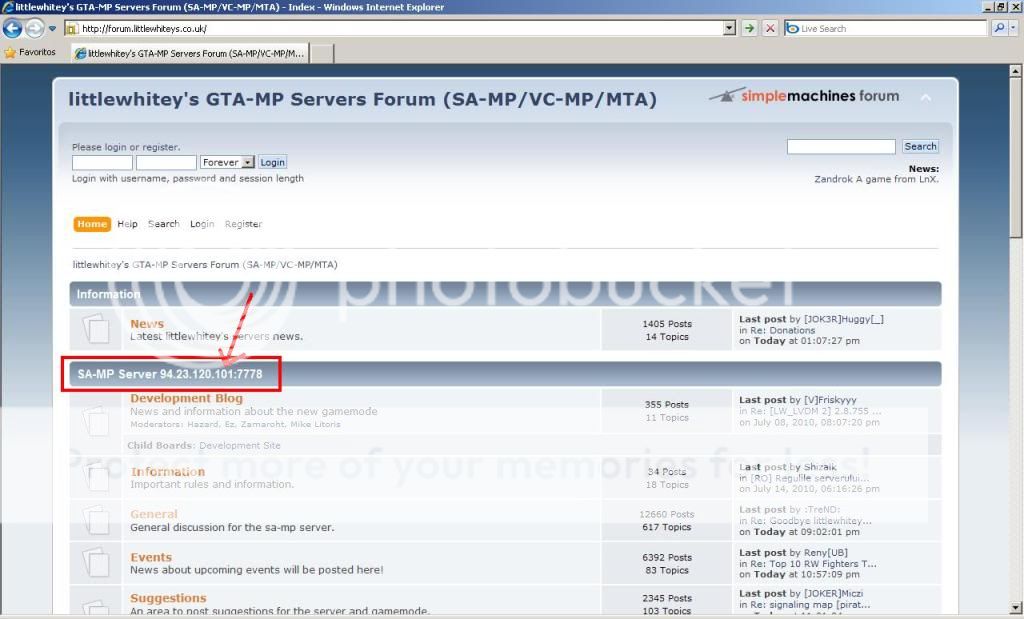Click the browser Forward arrow button
The height and width of the screenshot is (619, 1024).
pos(34,28)
